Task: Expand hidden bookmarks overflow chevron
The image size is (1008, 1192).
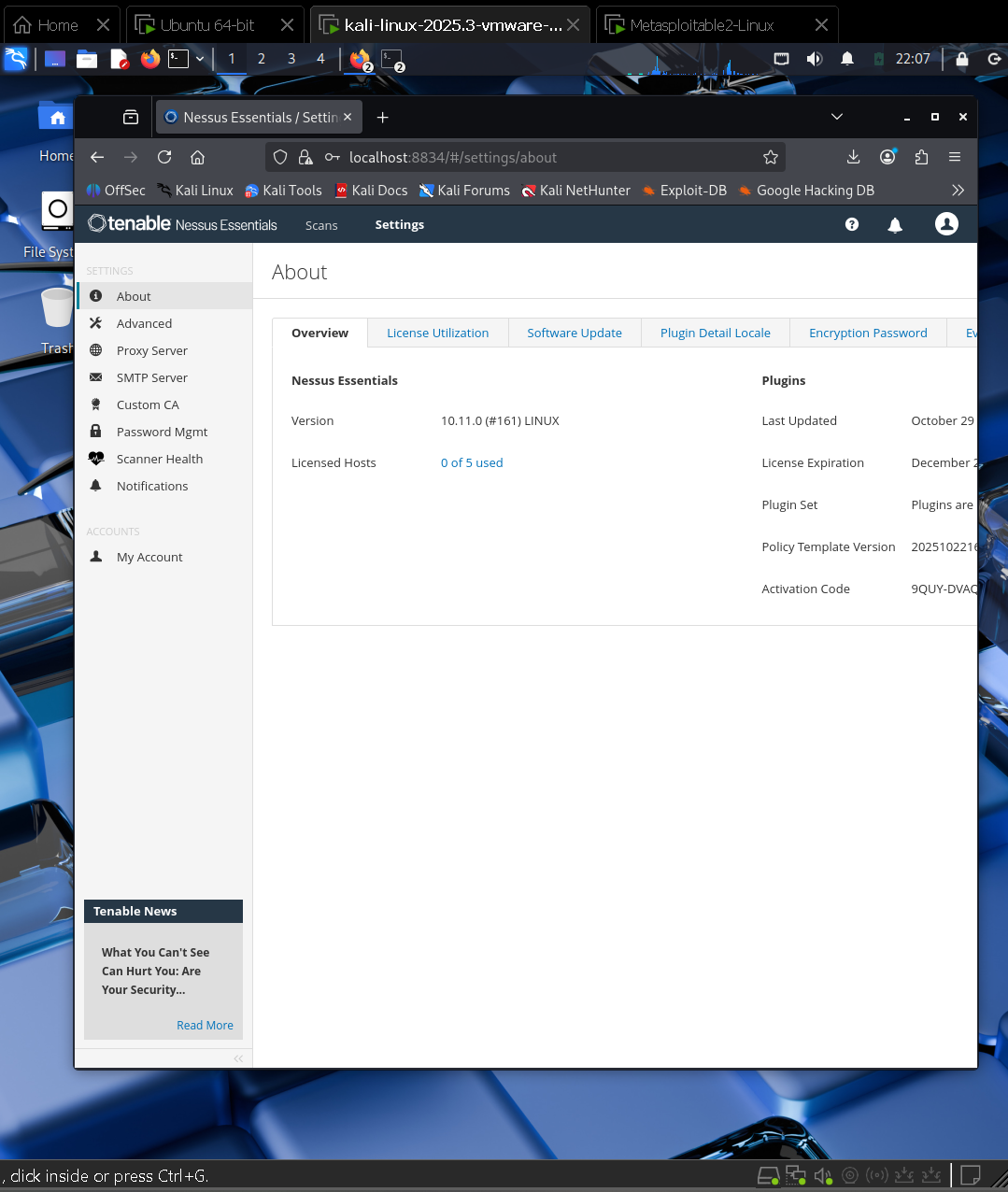Action: tap(958, 191)
